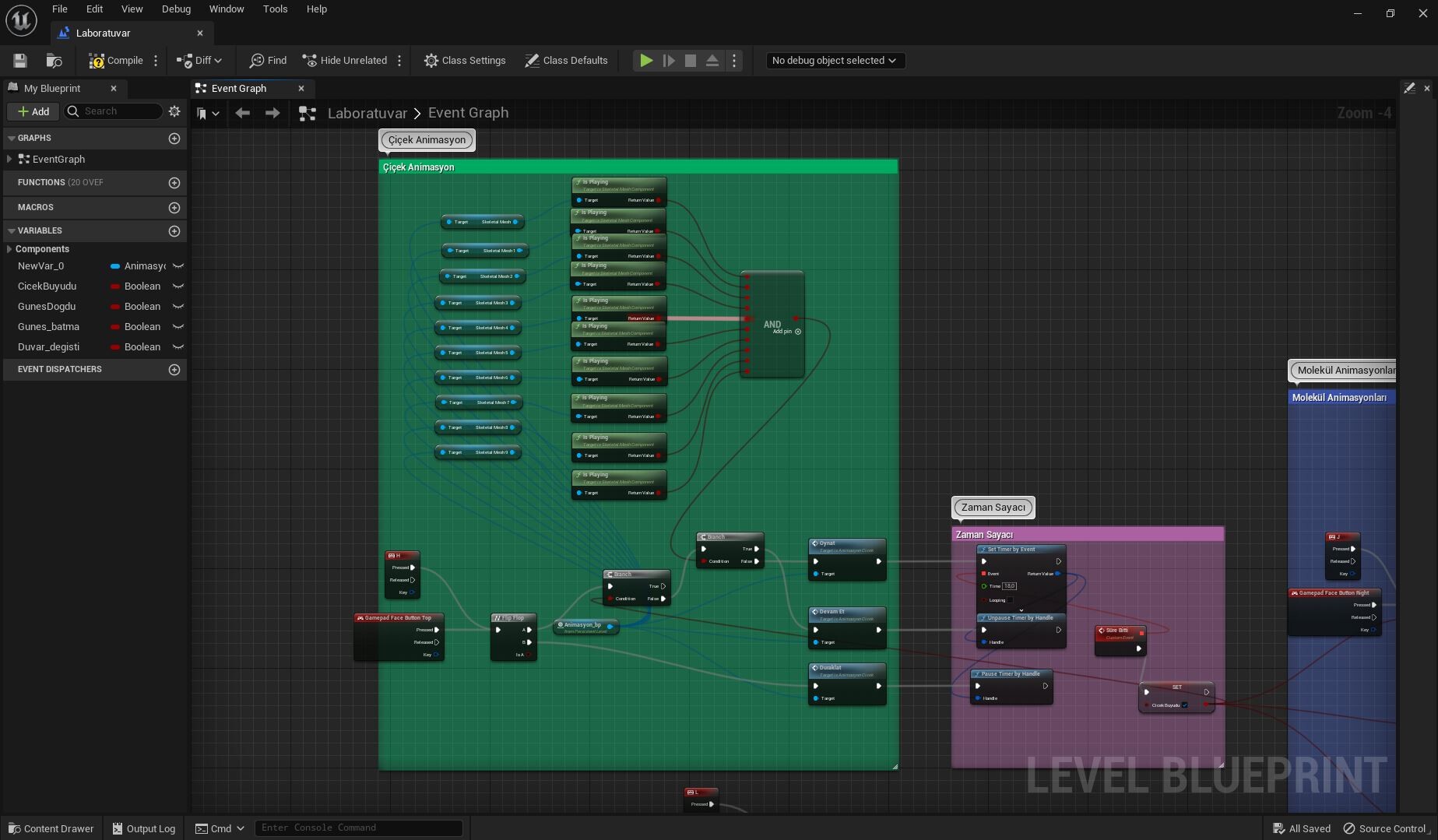The image size is (1438, 840).
Task: Open the No debug object selected dropdown
Action: click(834, 60)
